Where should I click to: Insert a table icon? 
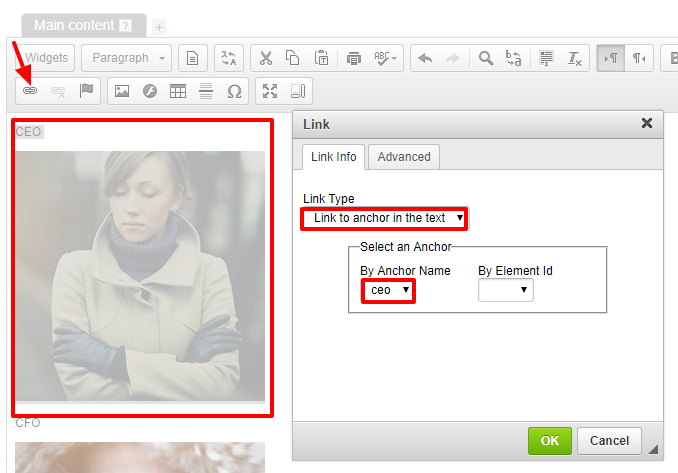[178, 91]
